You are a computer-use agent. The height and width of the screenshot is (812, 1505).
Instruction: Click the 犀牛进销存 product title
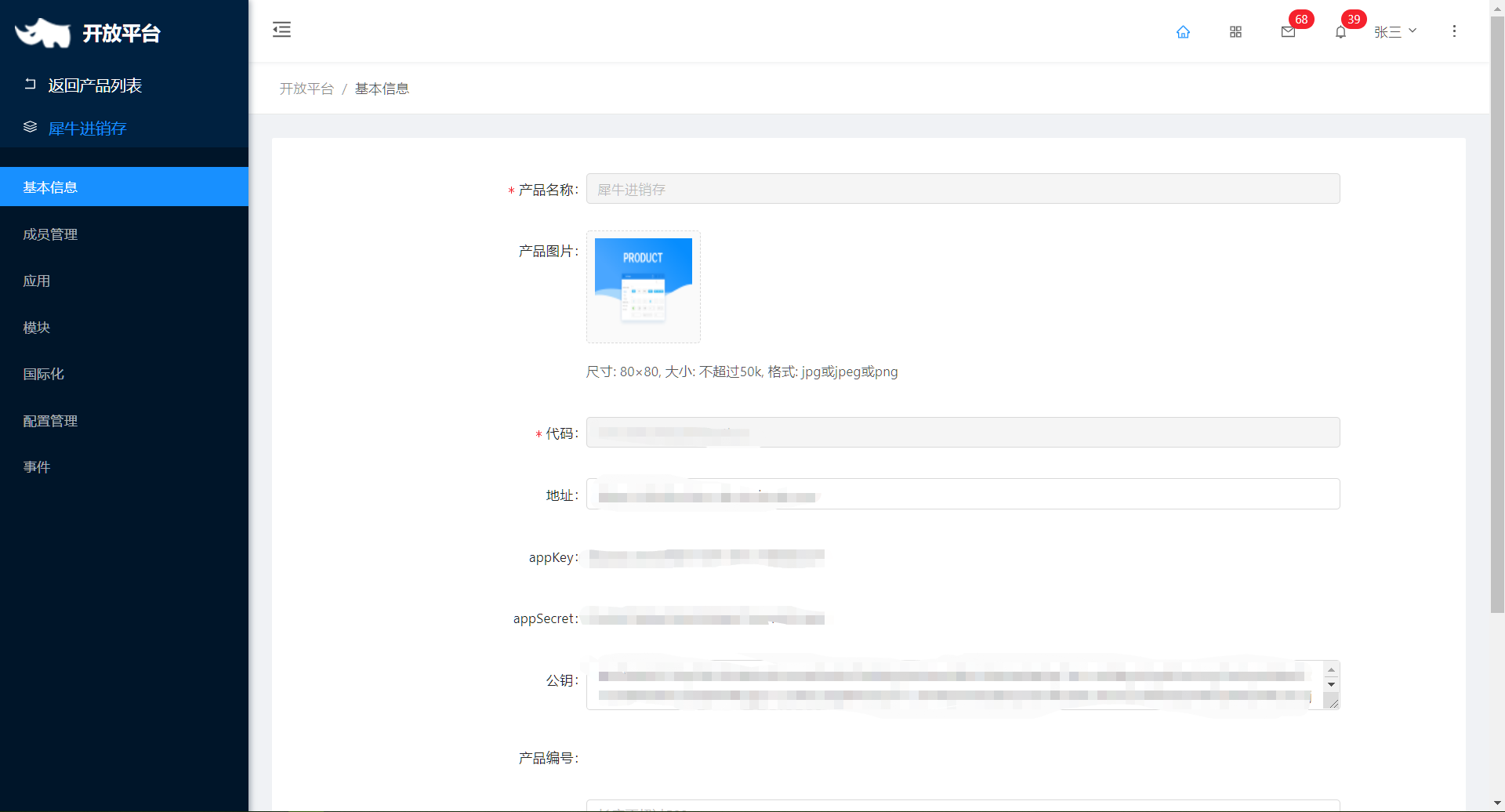point(87,128)
